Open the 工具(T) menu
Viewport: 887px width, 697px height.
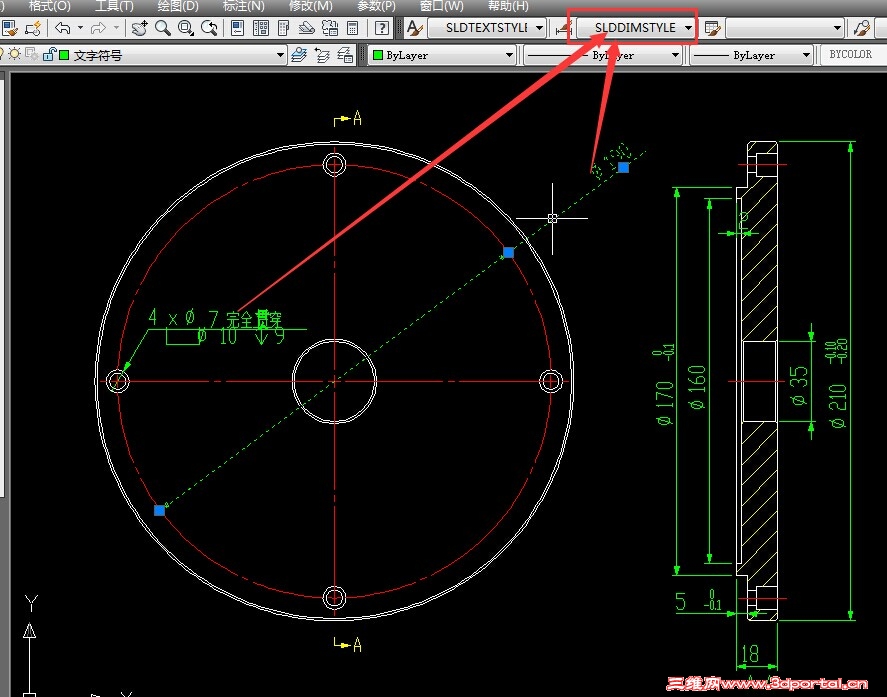pyautogui.click(x=114, y=6)
